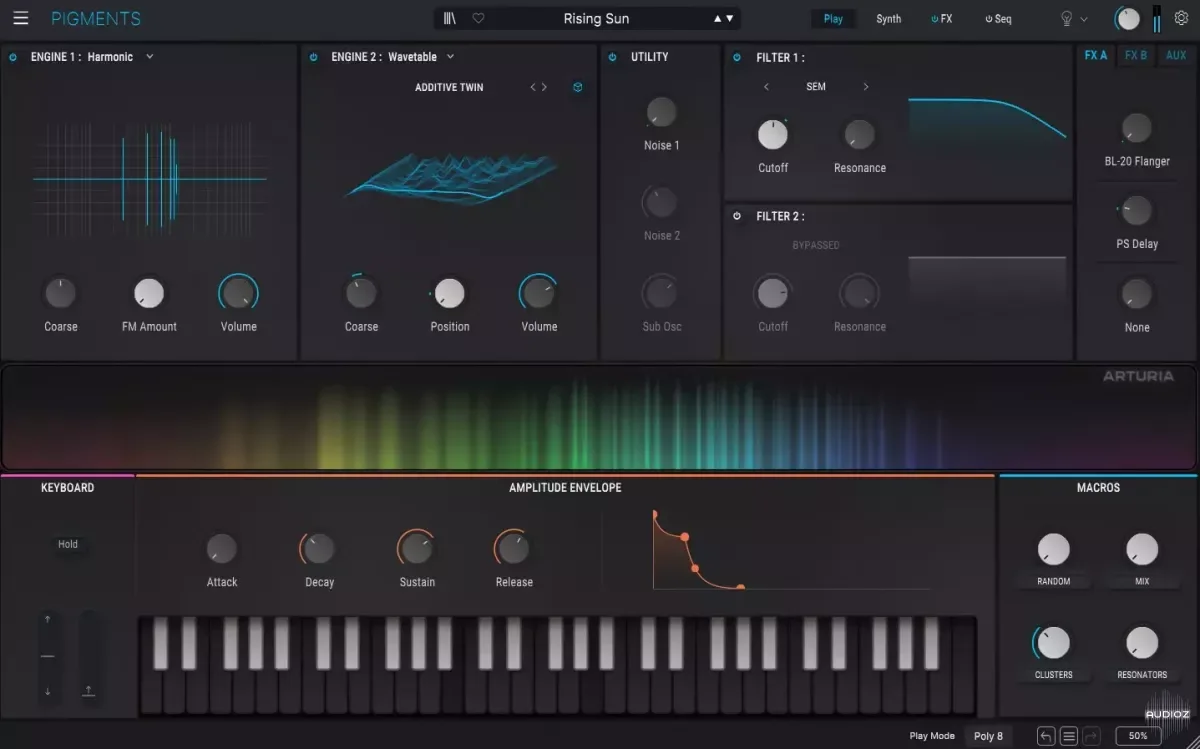1200x749 pixels.
Task: Open Poly 8 play mode dropdown
Action: [x=988, y=736]
